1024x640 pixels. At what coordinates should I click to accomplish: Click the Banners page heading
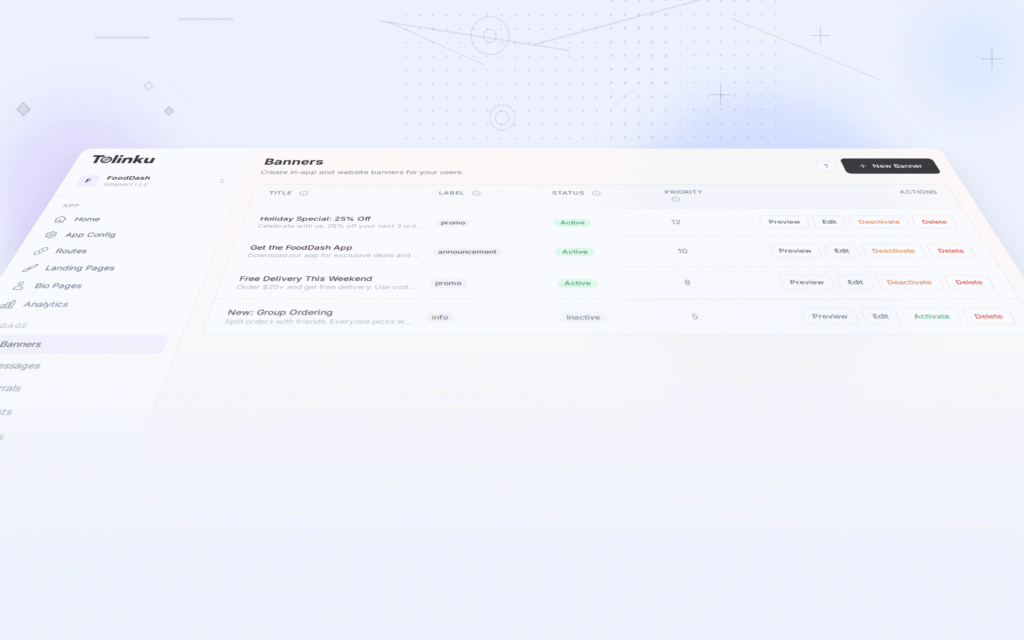(293, 162)
